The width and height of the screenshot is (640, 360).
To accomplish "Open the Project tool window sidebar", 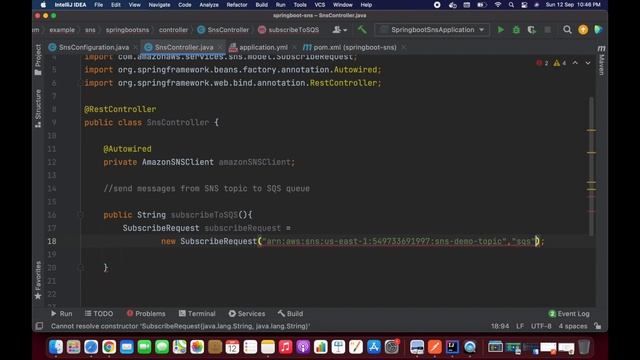I will 38,60.
